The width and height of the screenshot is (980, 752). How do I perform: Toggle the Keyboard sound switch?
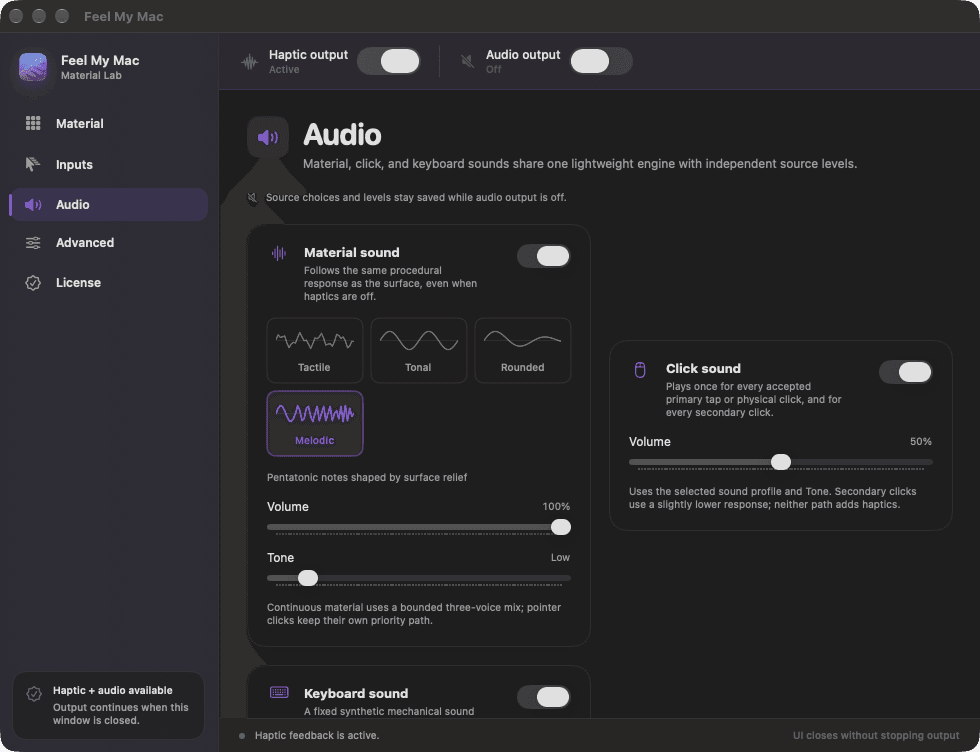[543, 696]
